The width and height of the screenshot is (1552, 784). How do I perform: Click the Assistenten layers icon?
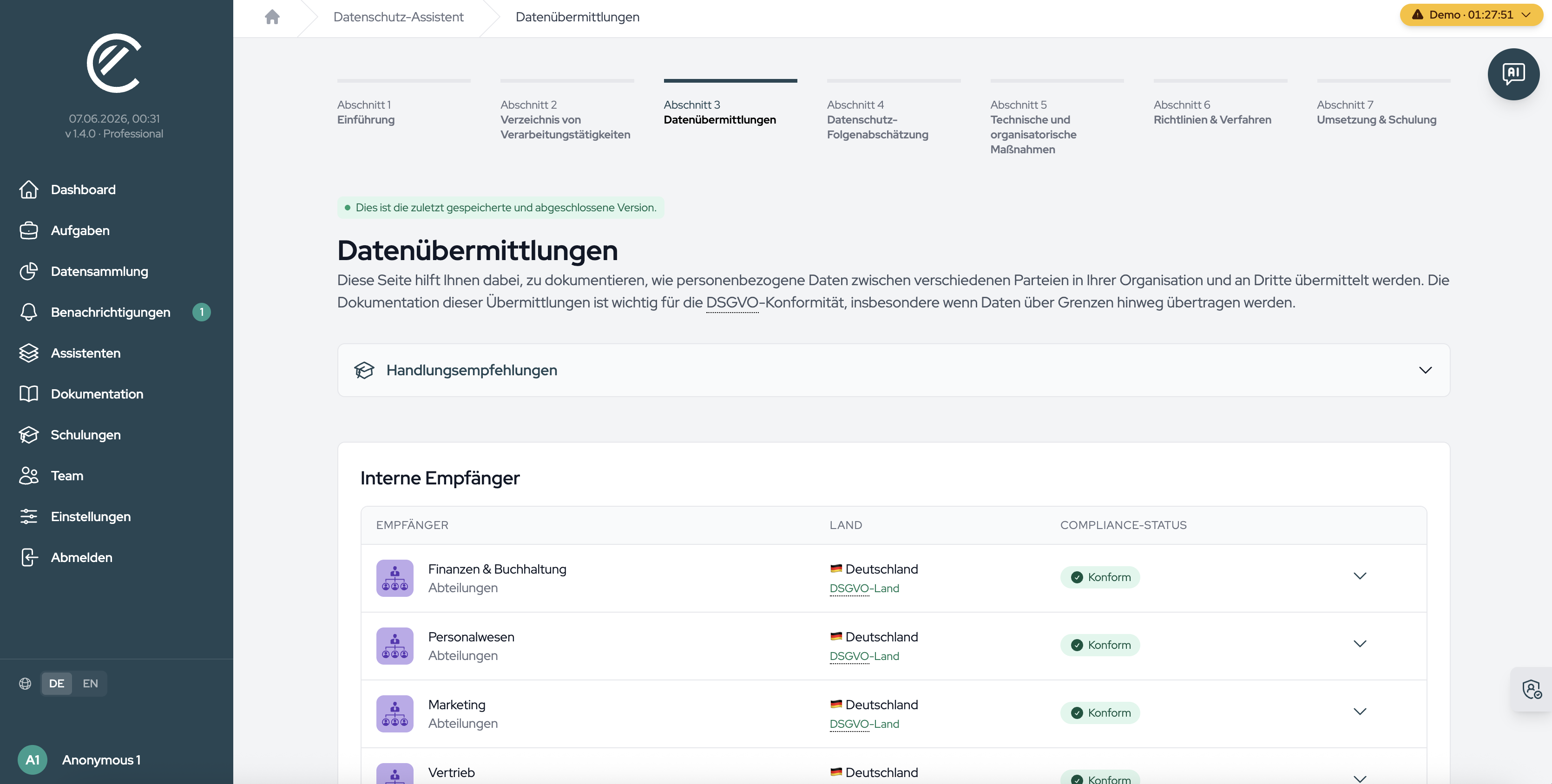click(x=28, y=353)
